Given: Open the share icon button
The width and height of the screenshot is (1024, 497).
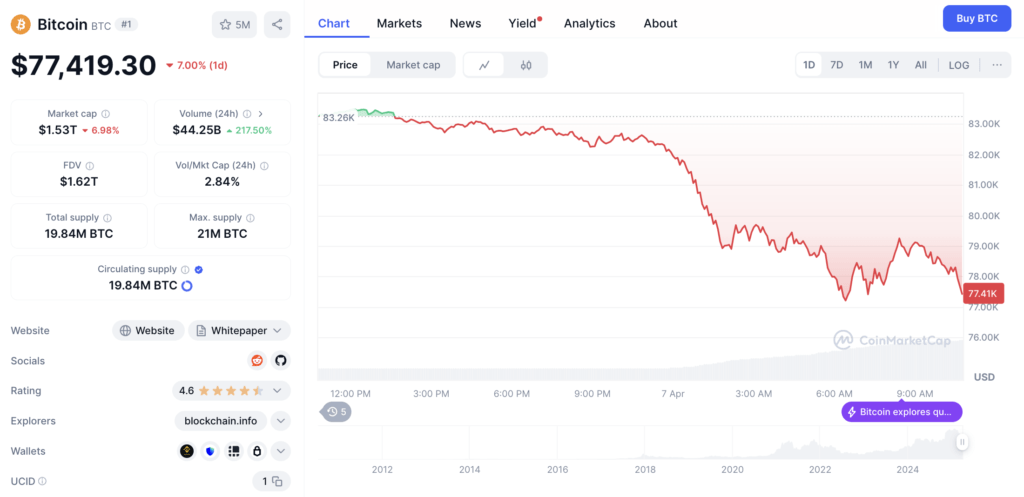Looking at the screenshot, I should [x=277, y=25].
